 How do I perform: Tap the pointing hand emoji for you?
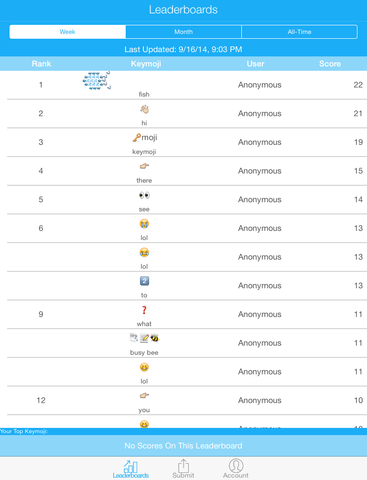[x=144, y=396]
